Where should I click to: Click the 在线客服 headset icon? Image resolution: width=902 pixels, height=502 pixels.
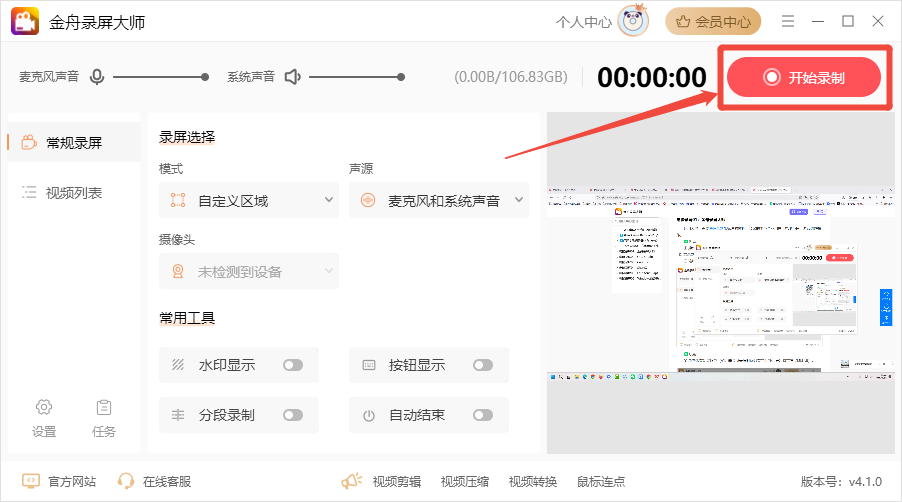coord(125,481)
